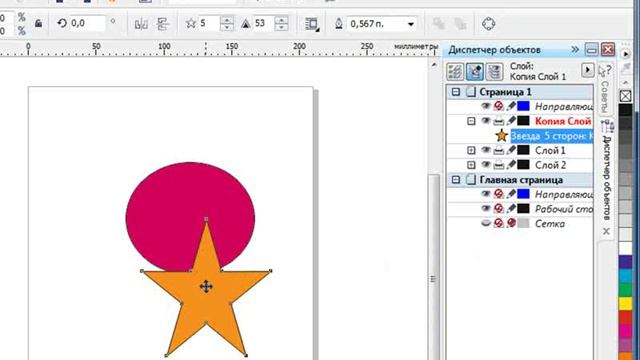Collapse the Копия Слой 1 layer

coord(471,121)
